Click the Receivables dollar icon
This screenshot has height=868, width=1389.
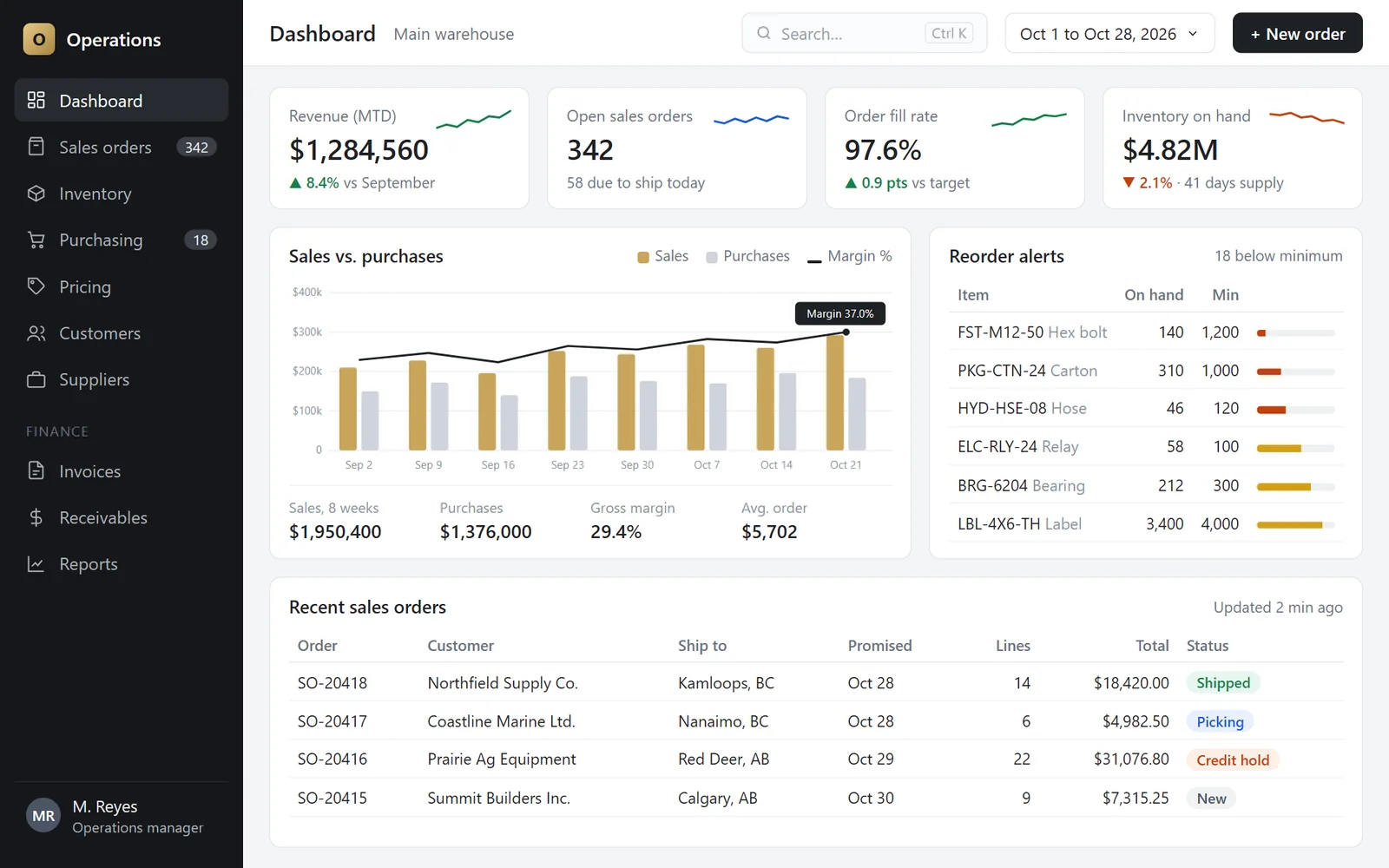(x=36, y=517)
